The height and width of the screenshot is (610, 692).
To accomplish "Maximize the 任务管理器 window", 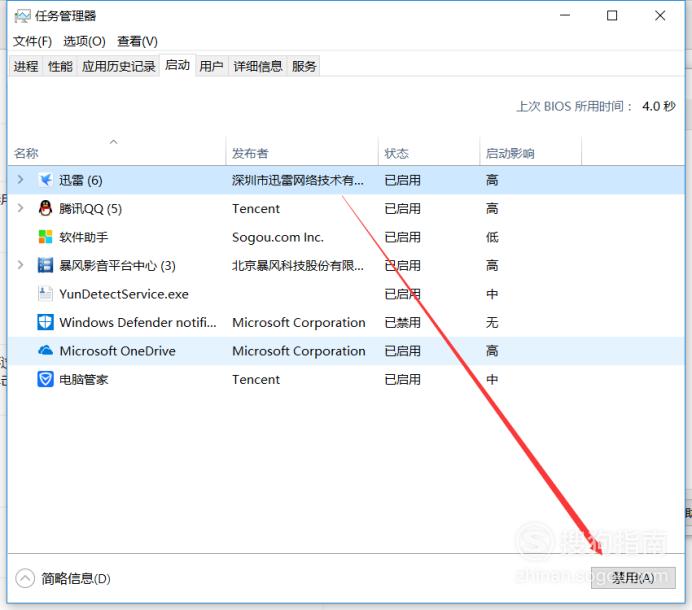I will [x=612, y=16].
